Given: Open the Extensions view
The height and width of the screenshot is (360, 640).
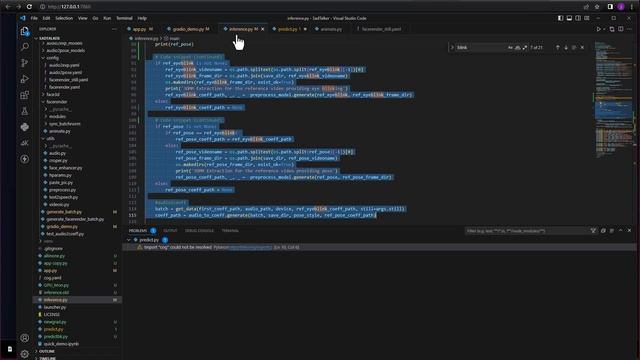Looking at the screenshot, I should (x=24, y=95).
